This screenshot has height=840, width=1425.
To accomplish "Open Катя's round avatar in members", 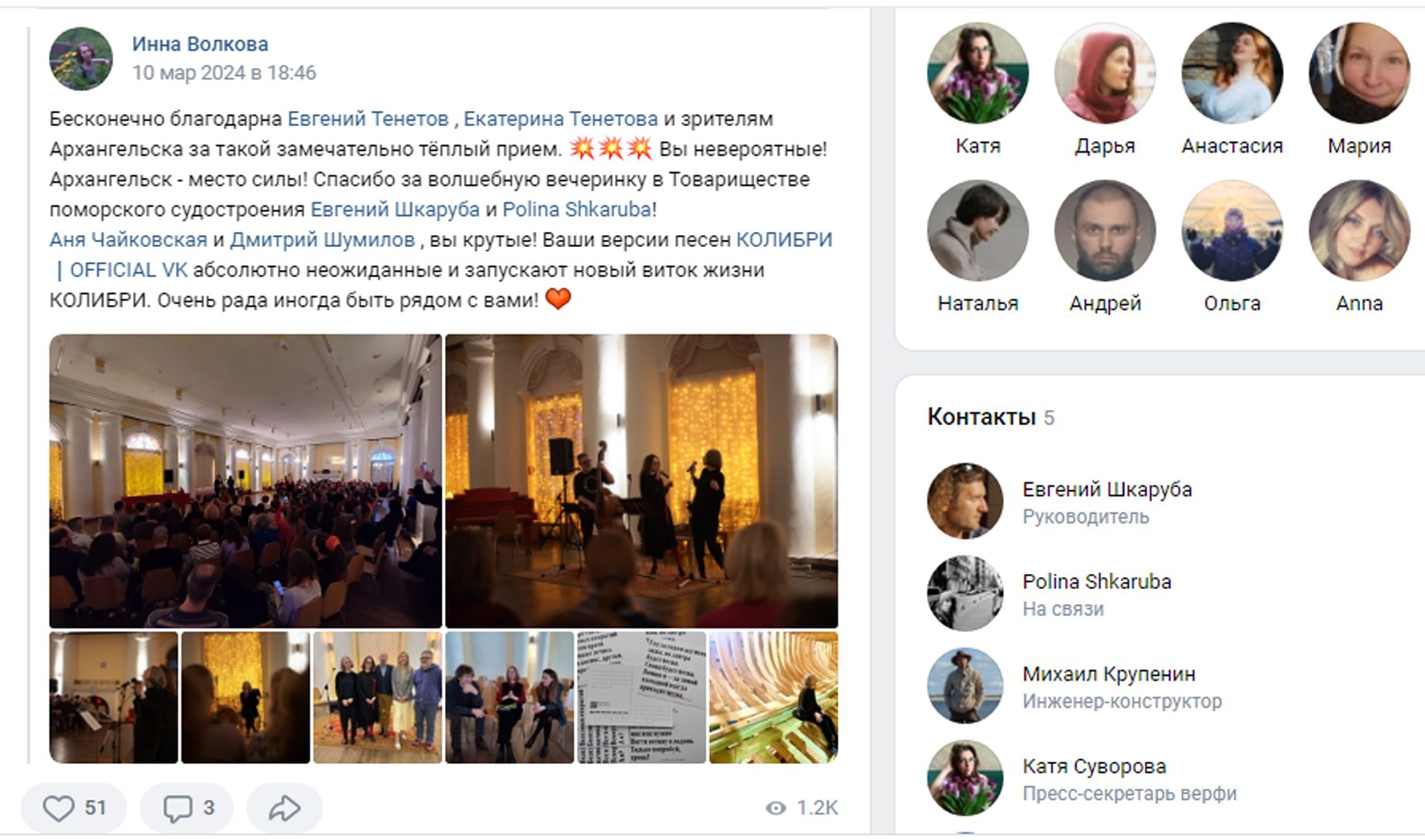I will [978, 73].
